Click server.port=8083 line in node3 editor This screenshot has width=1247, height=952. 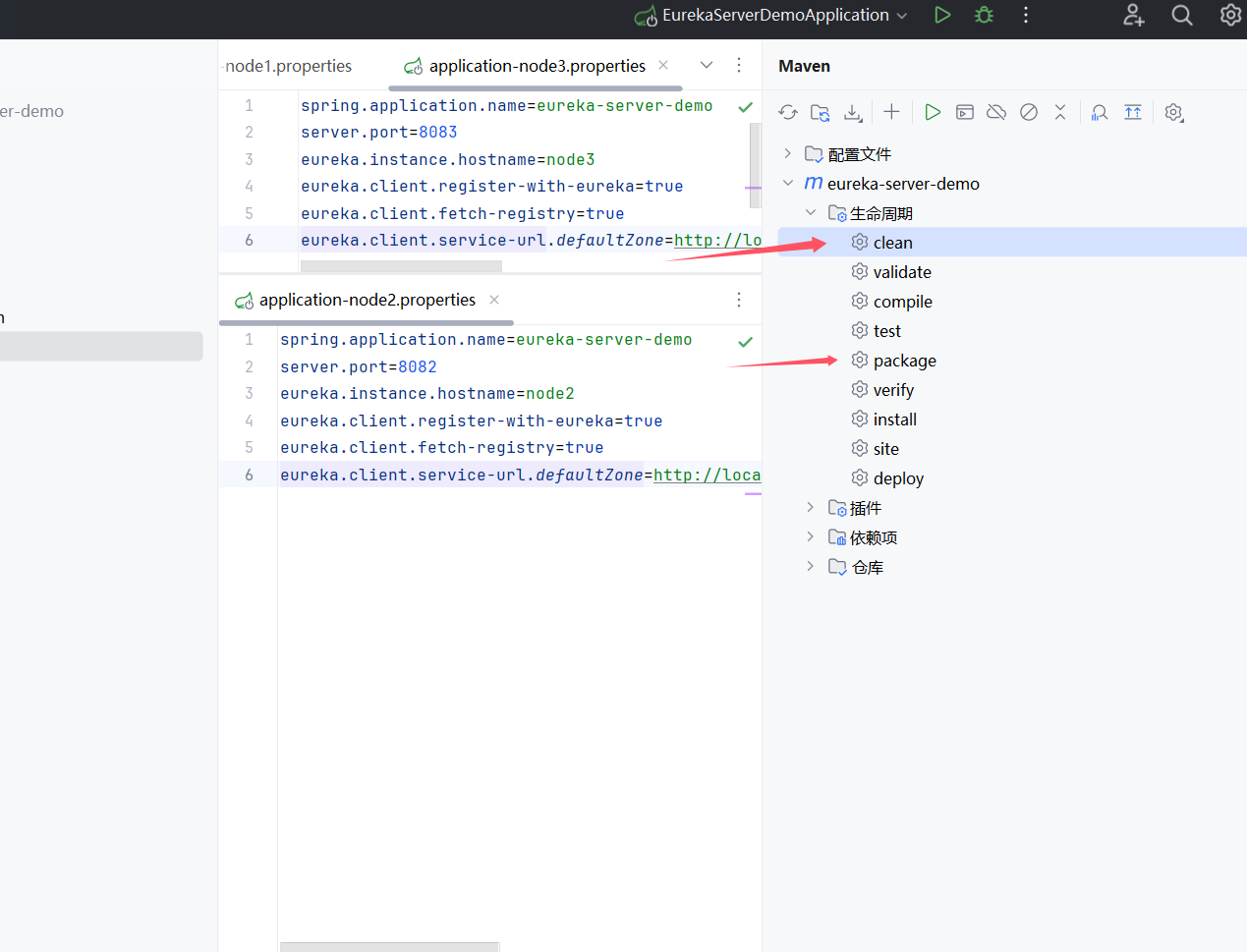[x=379, y=132]
